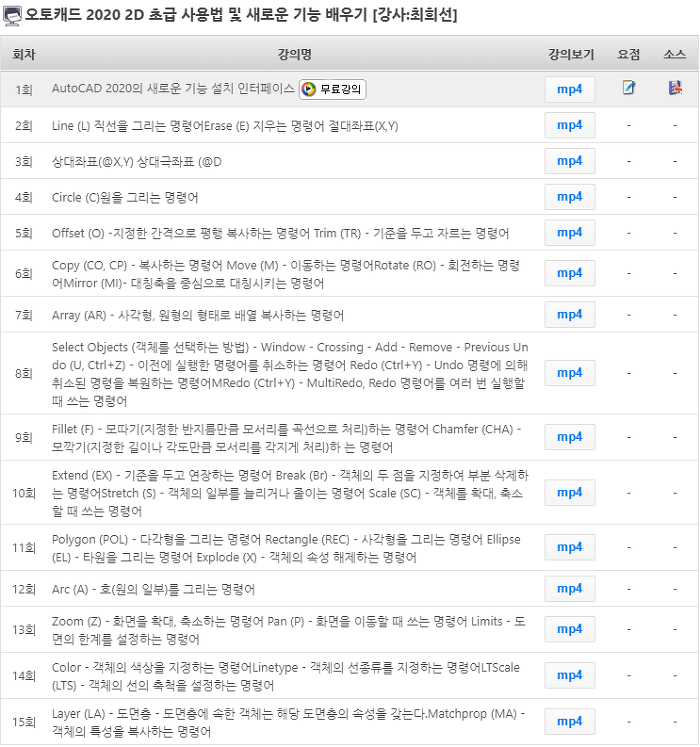
Task: Play the mp4 for lecture 13회 Zoom Pan
Action: pyautogui.click(x=569, y=629)
